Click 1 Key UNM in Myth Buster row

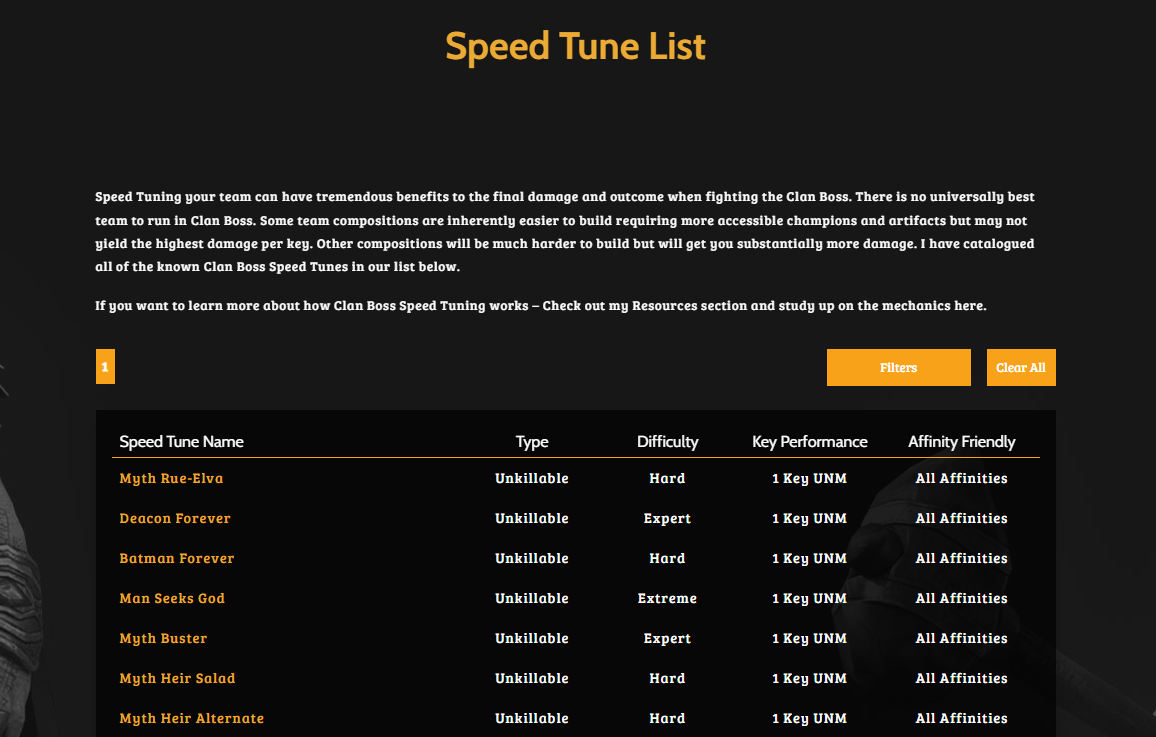coord(809,638)
